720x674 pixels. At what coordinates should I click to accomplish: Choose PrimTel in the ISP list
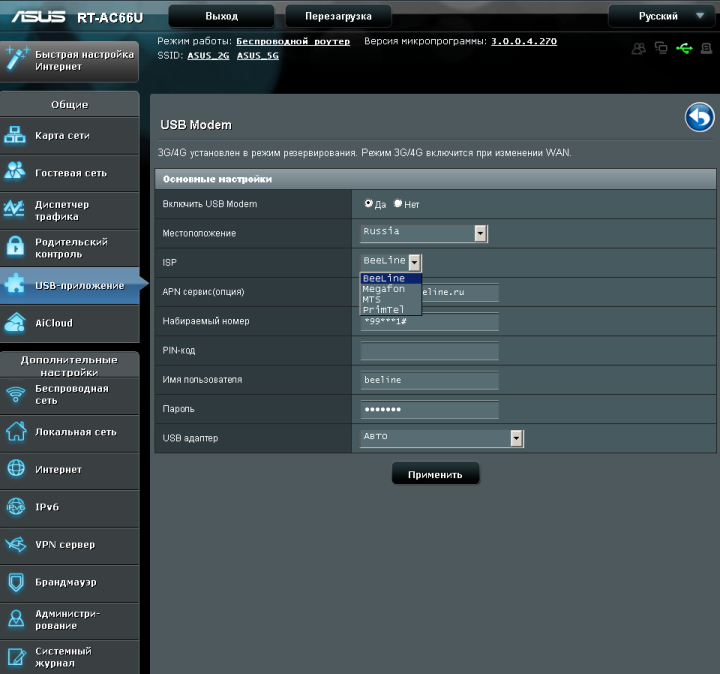[x=390, y=309]
